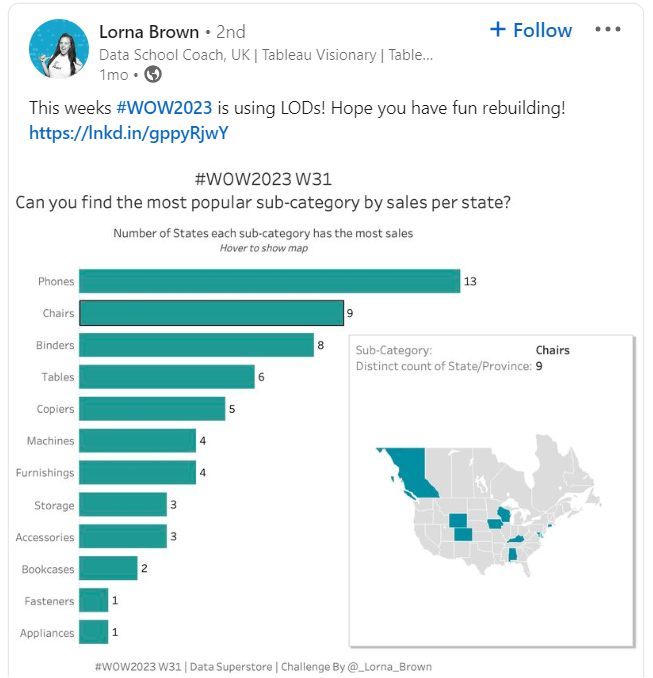This screenshot has width=653, height=678.
Task: Select the Accessories bar
Action: pos(123,537)
